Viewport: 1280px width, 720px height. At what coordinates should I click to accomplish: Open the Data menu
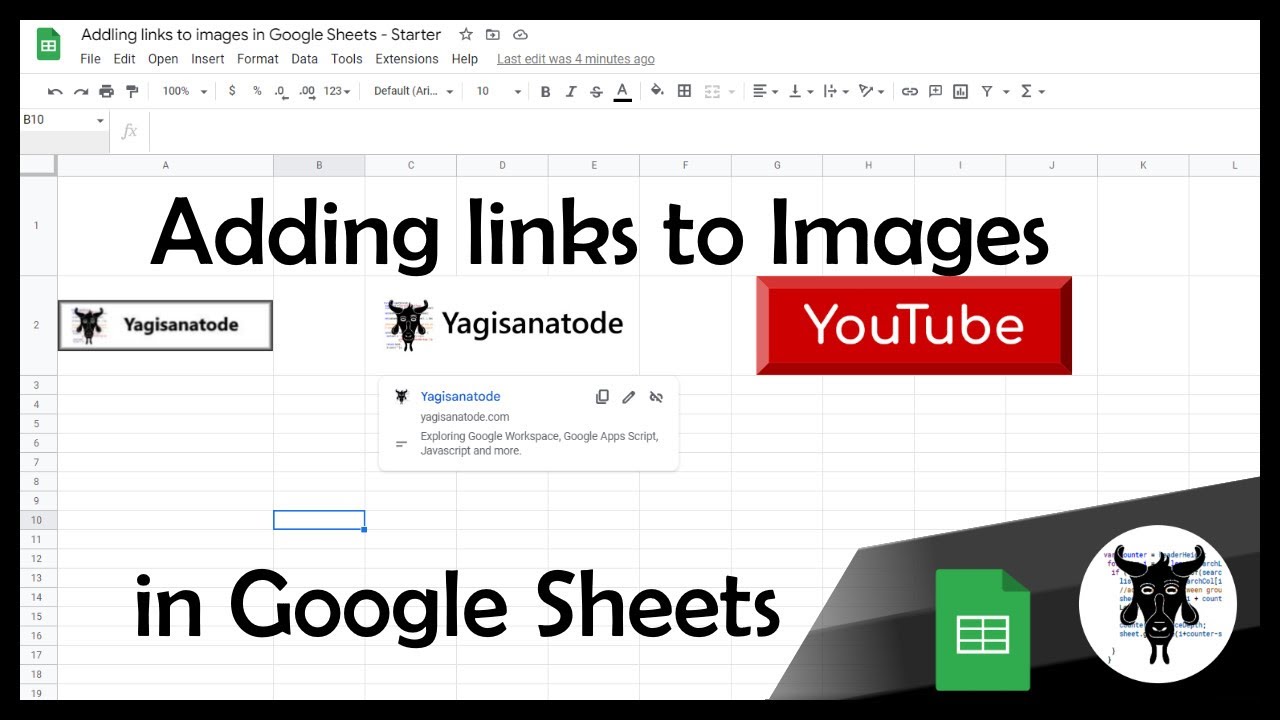pyautogui.click(x=304, y=59)
